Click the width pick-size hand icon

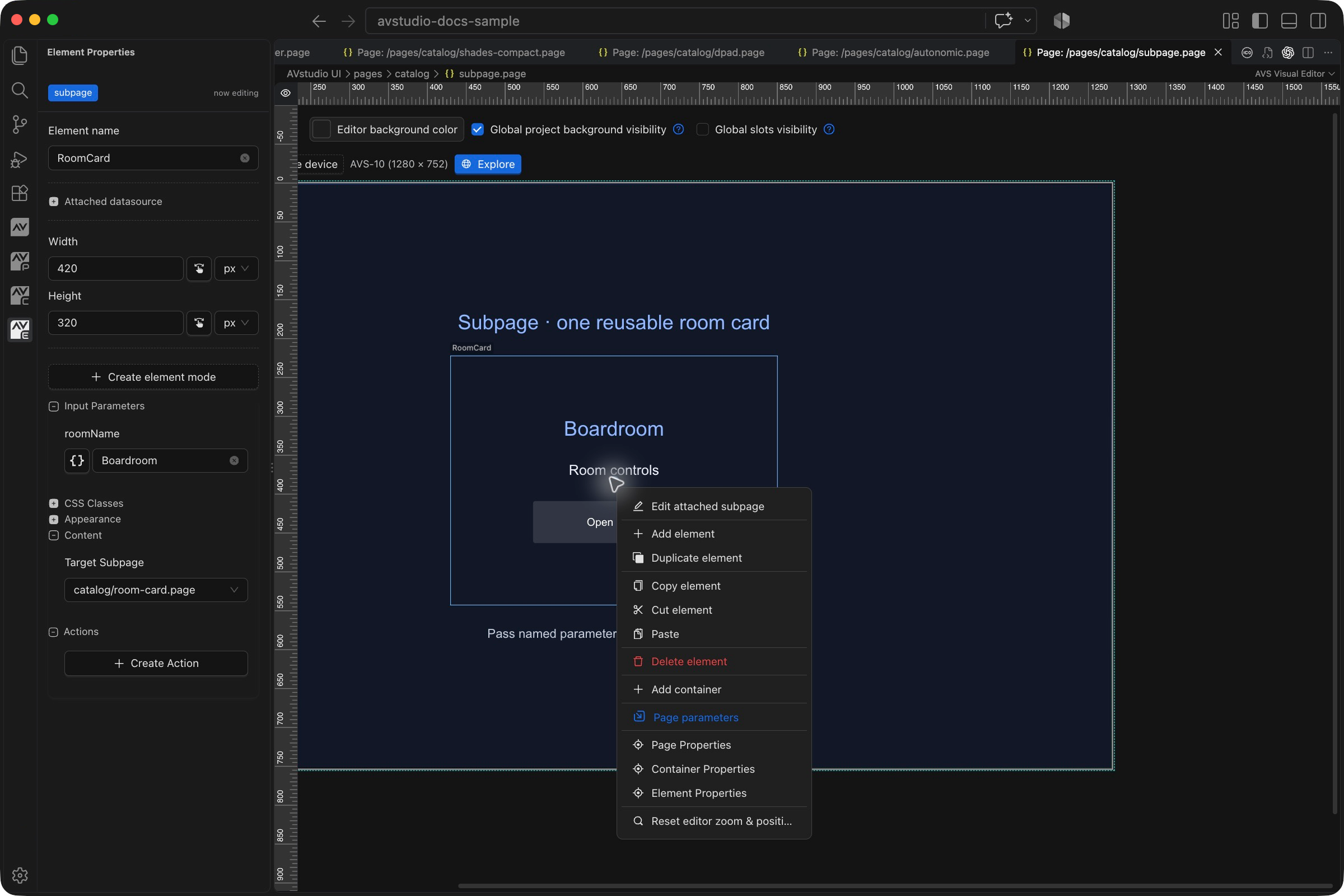coord(199,269)
